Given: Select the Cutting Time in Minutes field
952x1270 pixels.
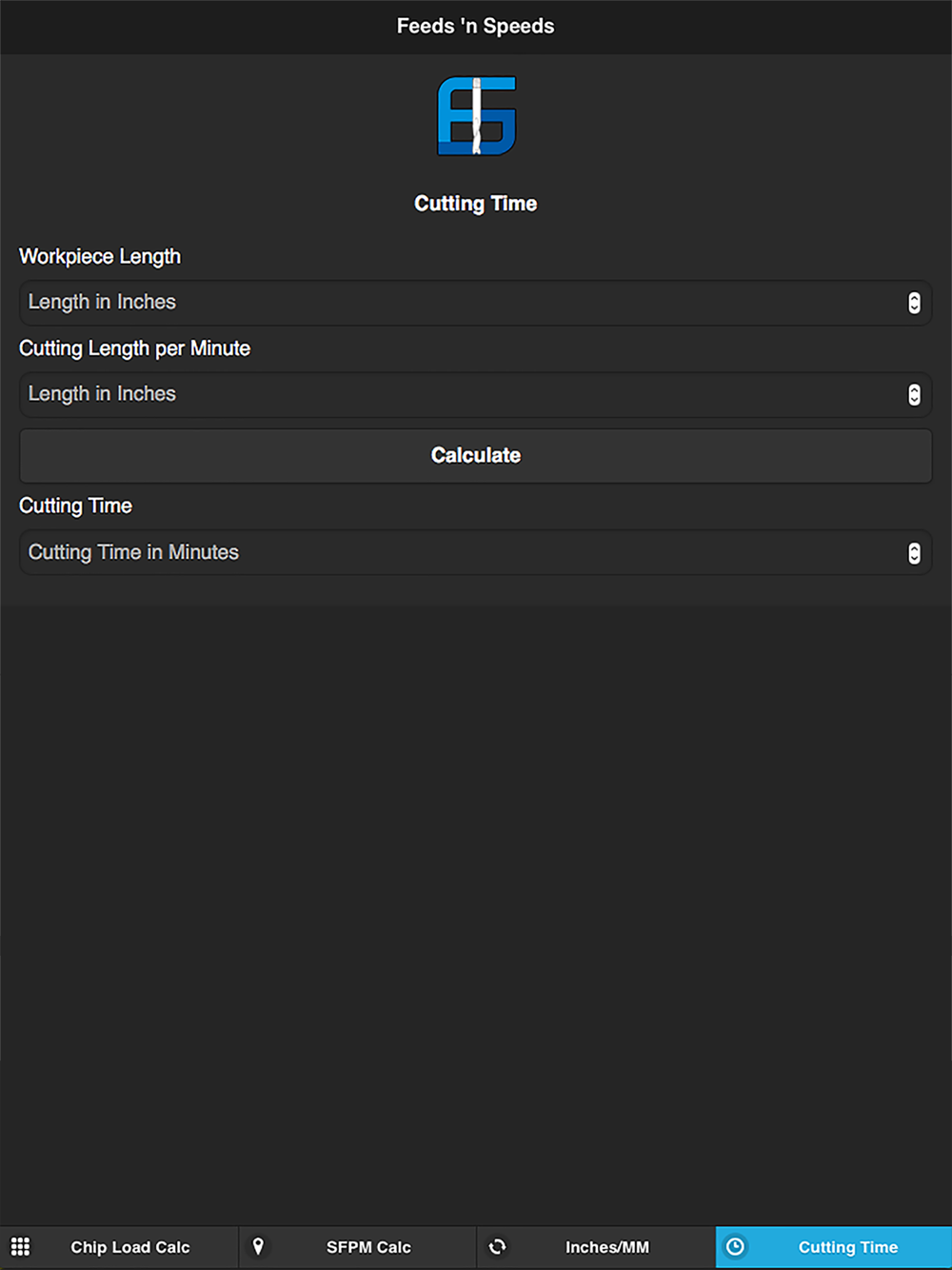Looking at the screenshot, I should click(457, 553).
